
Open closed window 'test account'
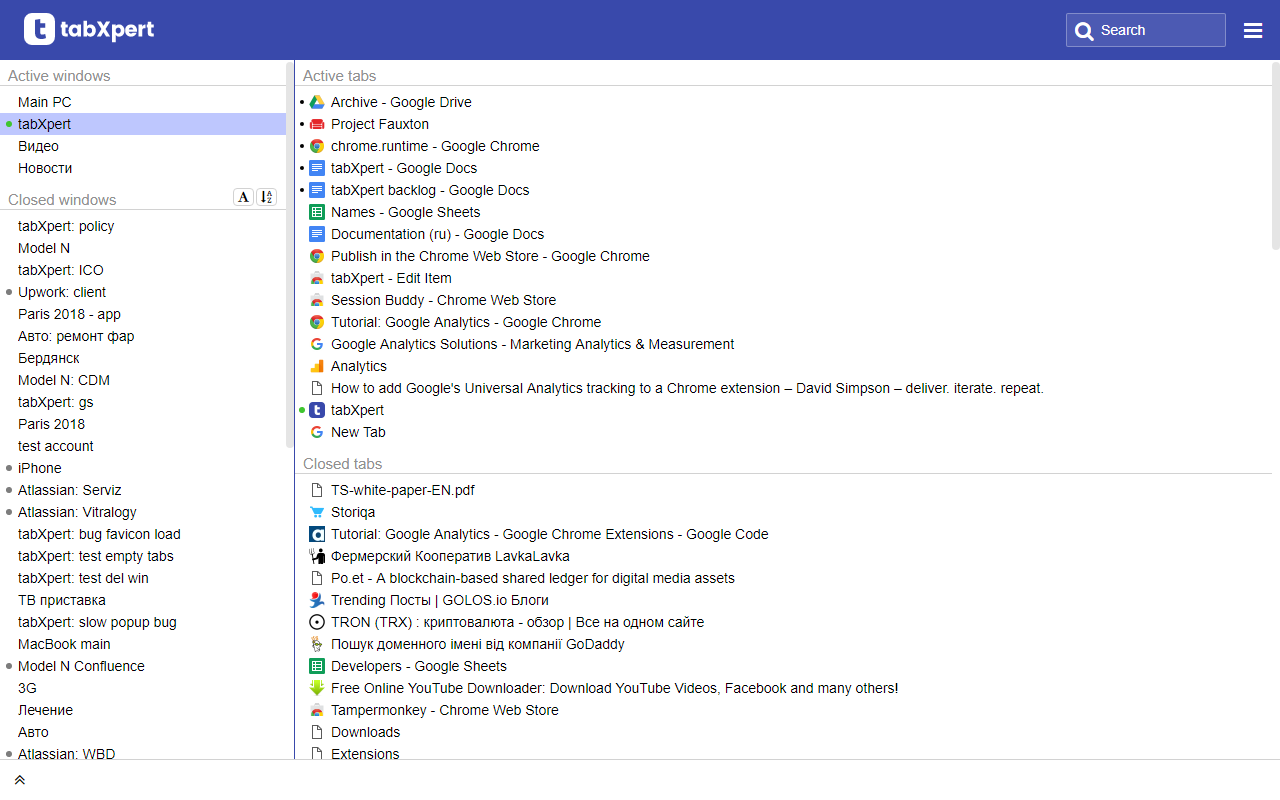click(x=143, y=446)
